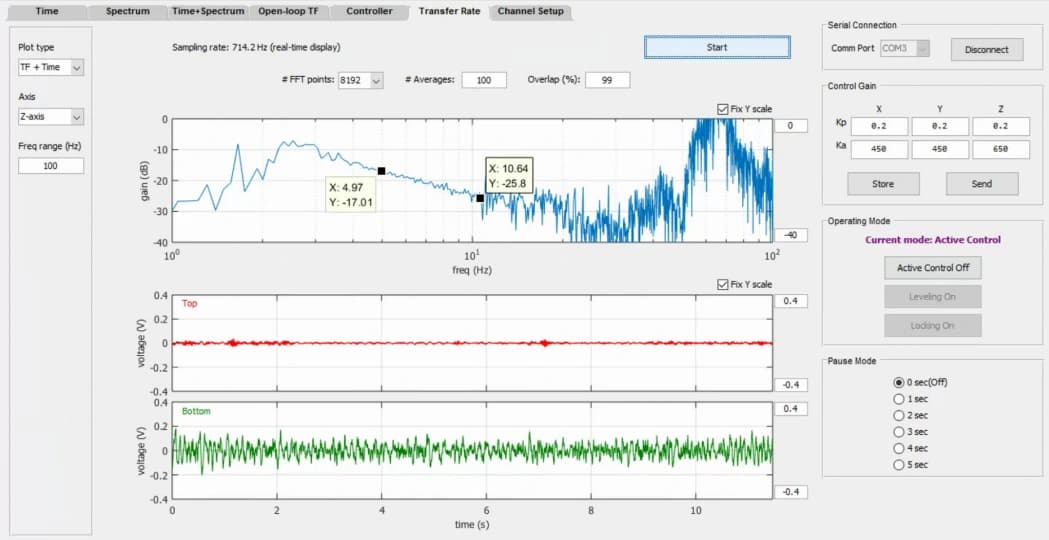This screenshot has height=540, width=1049.
Task: Click the data cursor marker at 4.97 Hz
Action: click(381, 171)
